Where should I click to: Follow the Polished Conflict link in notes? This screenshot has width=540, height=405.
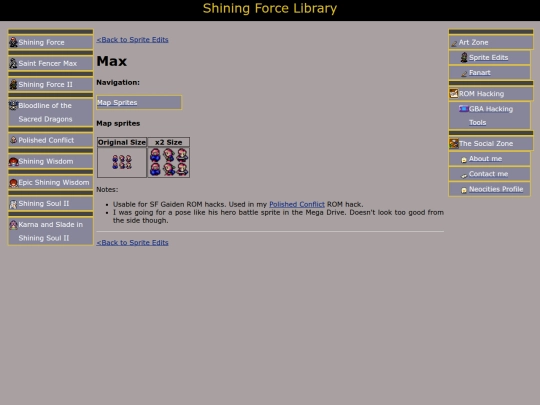pos(297,204)
